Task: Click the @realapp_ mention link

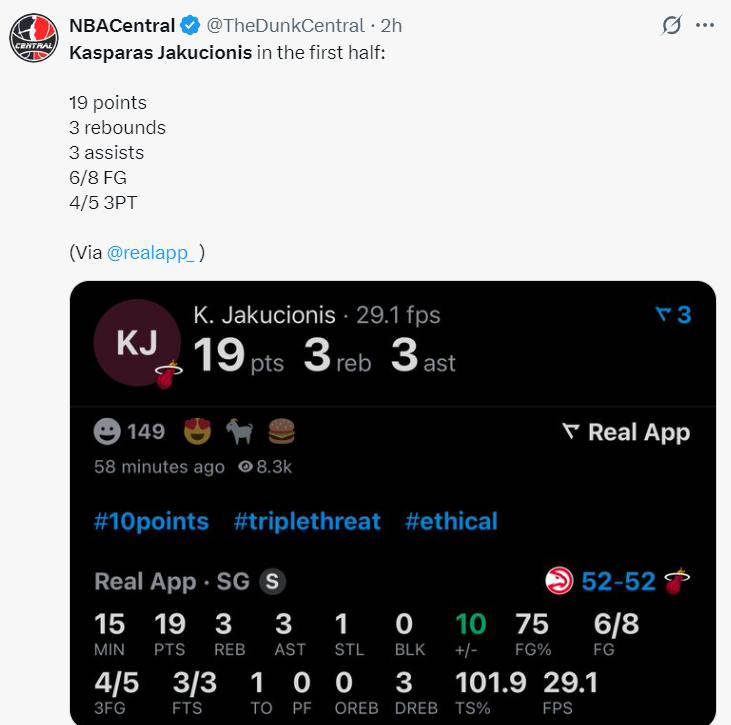Action: [151, 253]
